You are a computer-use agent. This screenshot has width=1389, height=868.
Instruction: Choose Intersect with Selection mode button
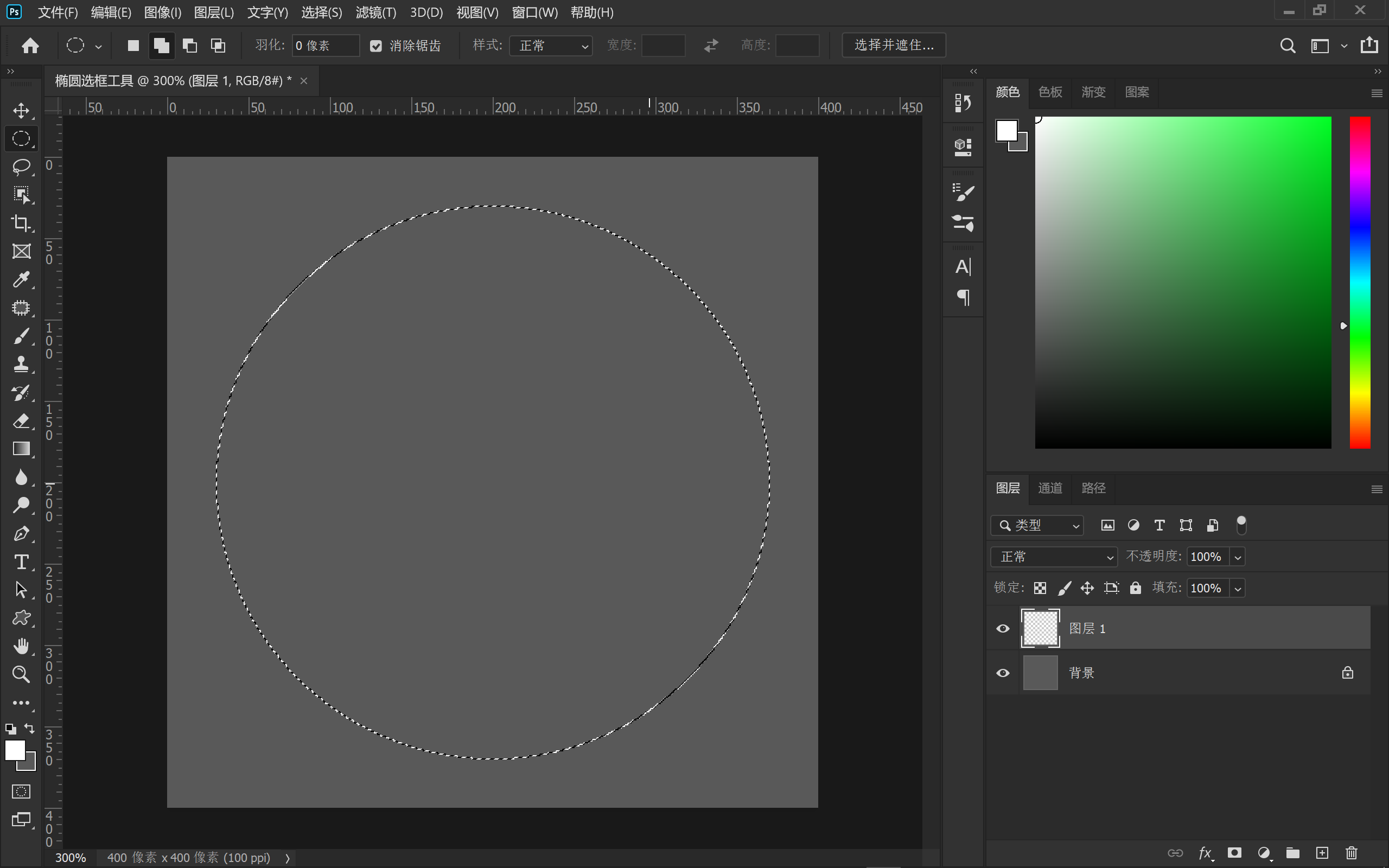tap(218, 46)
